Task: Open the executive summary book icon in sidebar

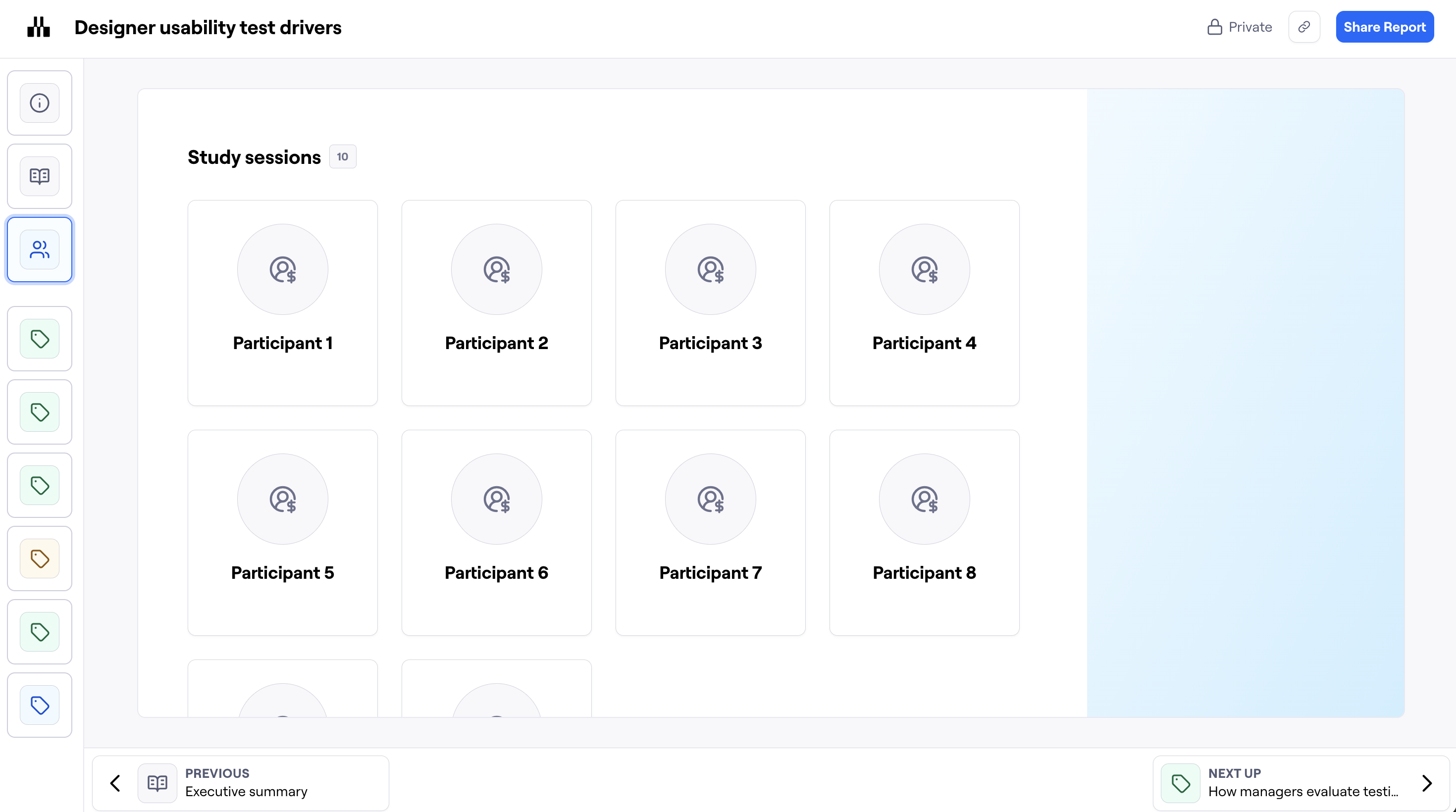Action: pos(40,176)
